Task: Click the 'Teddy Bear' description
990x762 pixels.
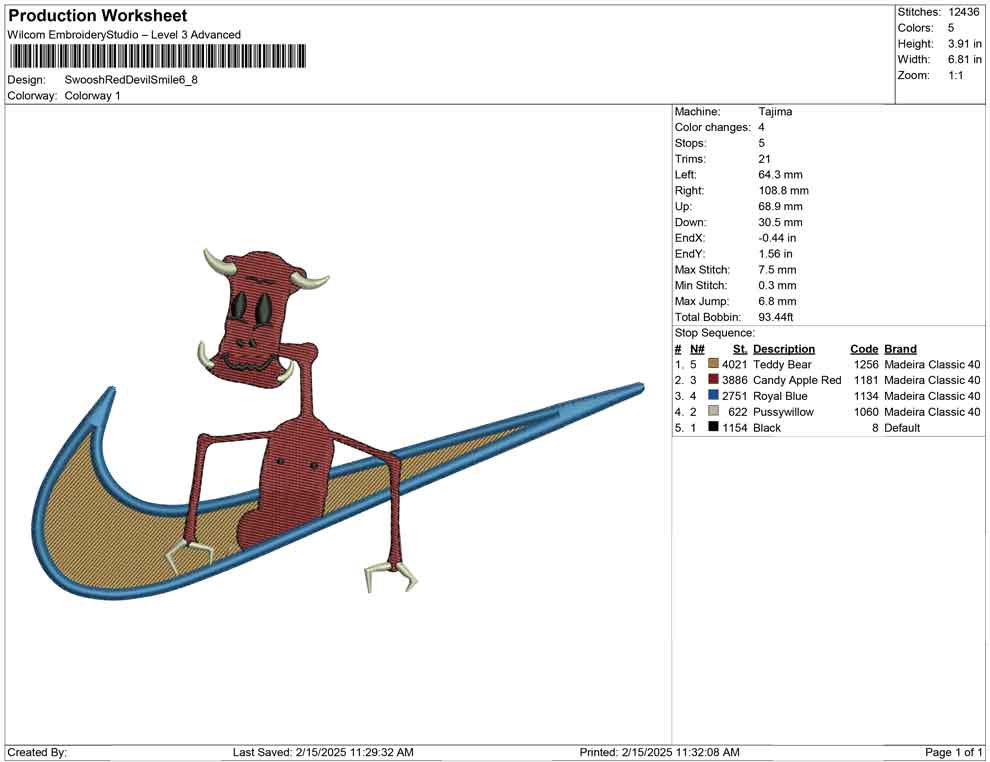Action: coord(782,364)
